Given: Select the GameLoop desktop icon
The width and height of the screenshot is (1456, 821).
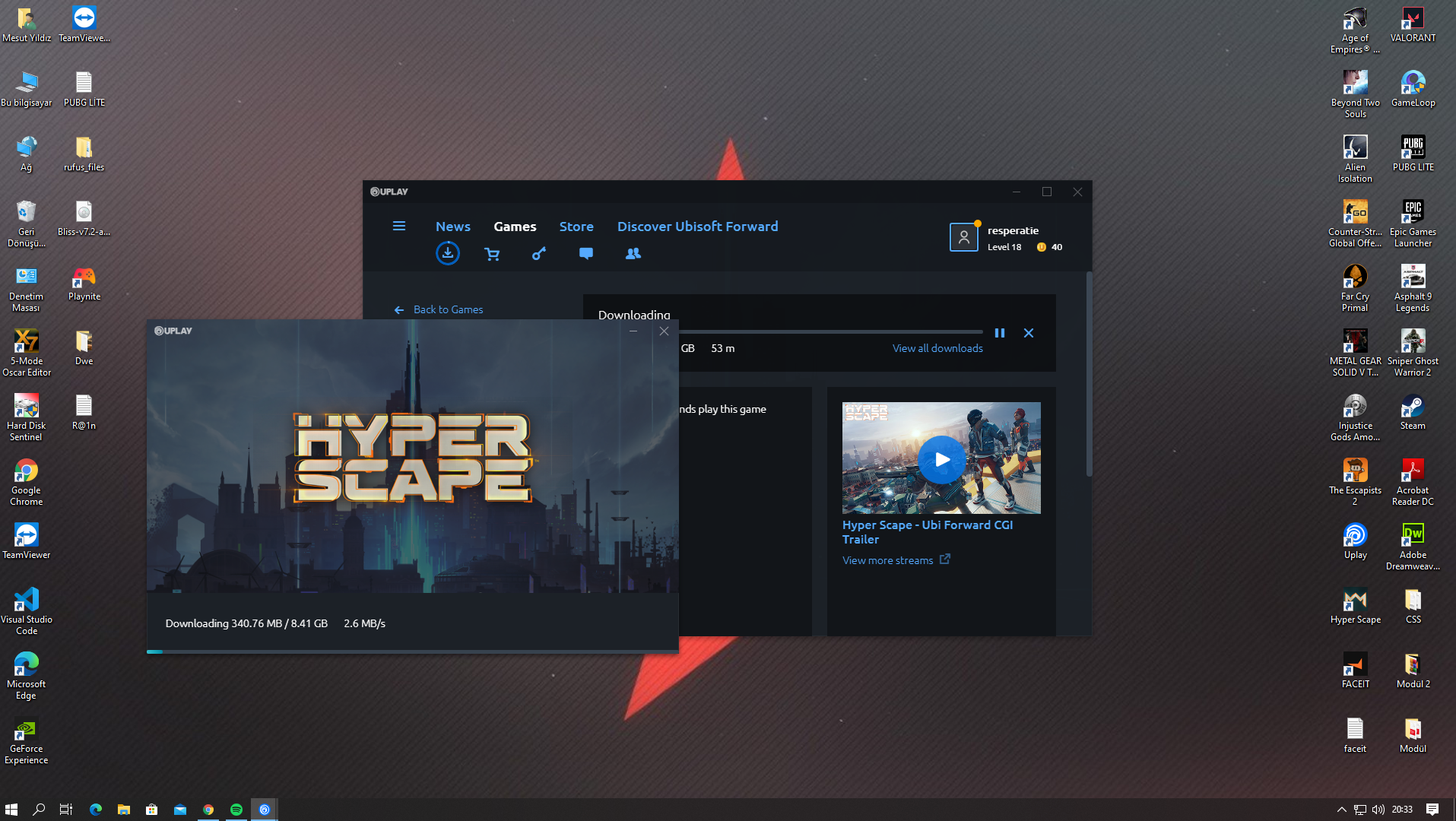Looking at the screenshot, I should [1413, 89].
